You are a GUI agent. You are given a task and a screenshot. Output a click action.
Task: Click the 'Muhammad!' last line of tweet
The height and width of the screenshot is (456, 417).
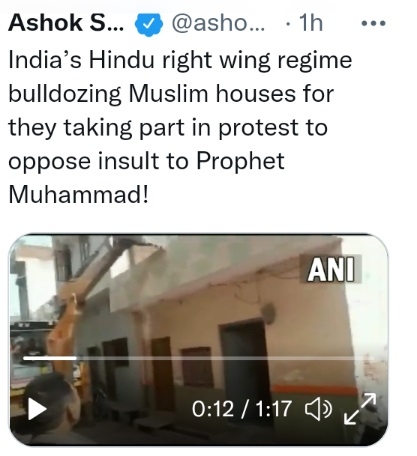[x=78, y=195]
